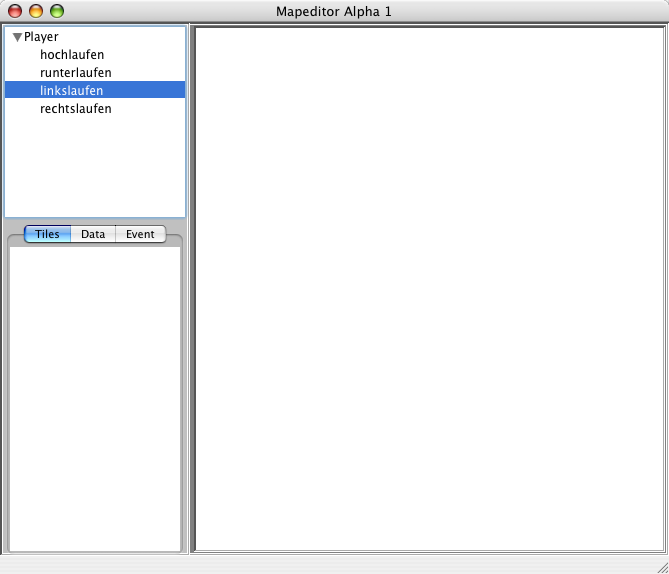Minimize window with the yellow button
The image size is (669, 574).
[x=35, y=11]
